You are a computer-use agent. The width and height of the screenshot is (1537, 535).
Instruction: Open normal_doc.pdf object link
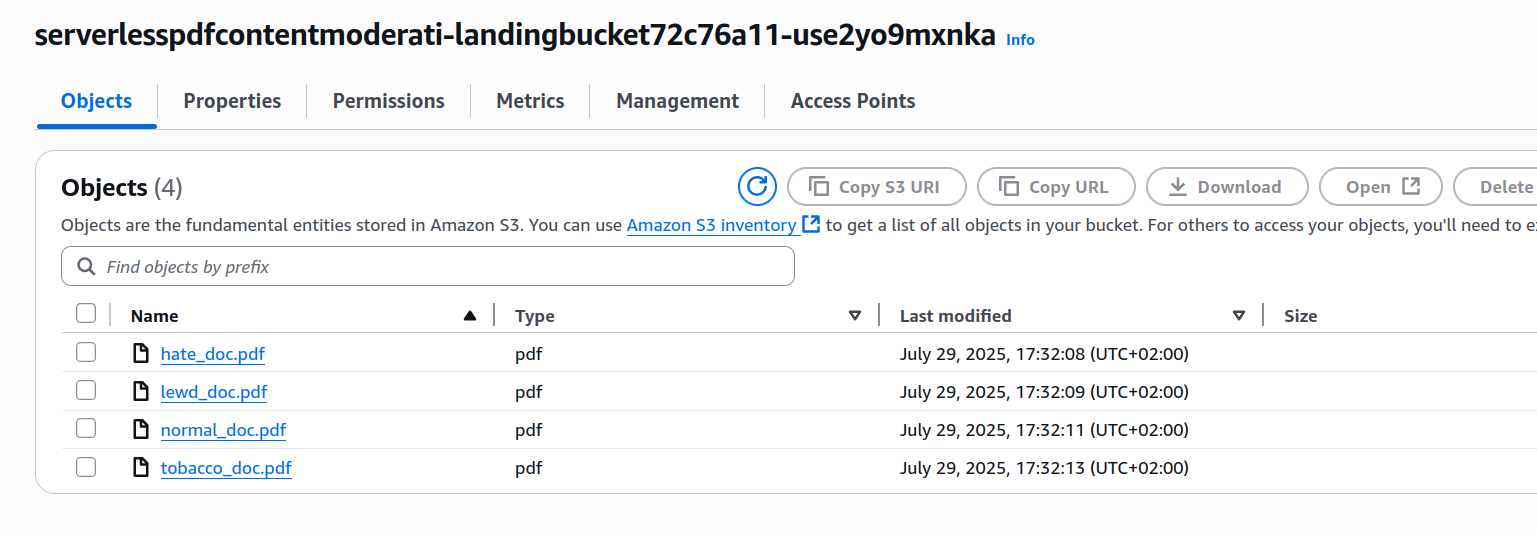tap(223, 430)
